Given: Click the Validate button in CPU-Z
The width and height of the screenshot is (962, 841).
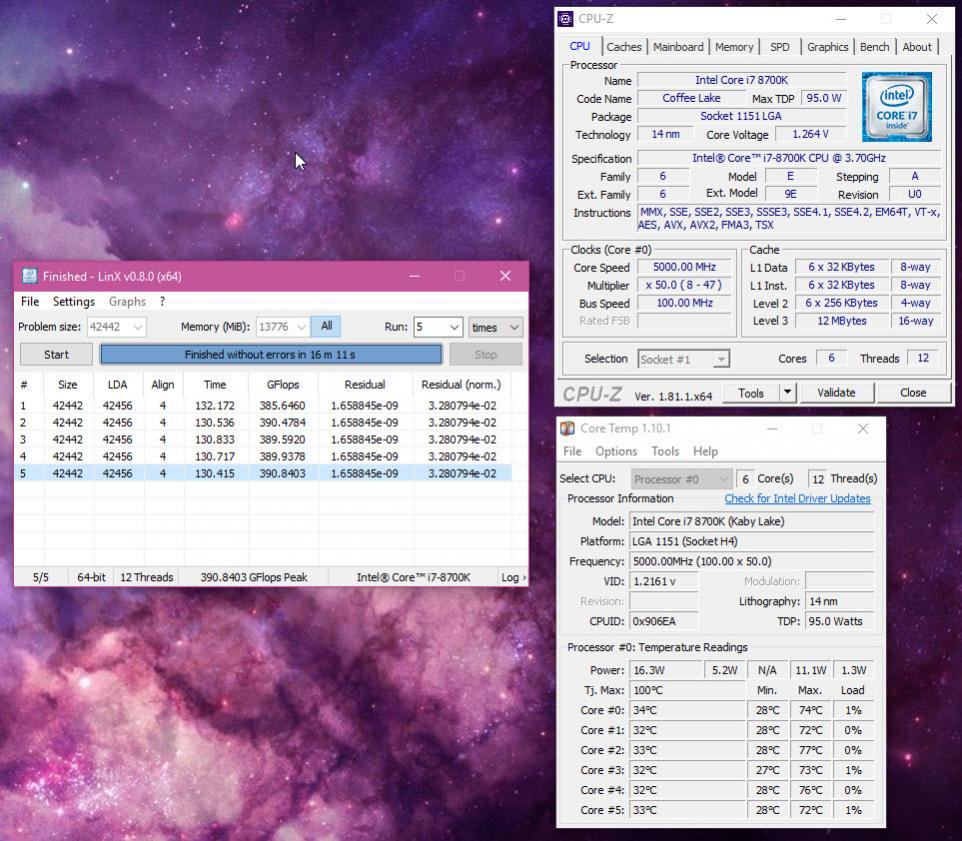Looking at the screenshot, I should pyautogui.click(x=836, y=393).
